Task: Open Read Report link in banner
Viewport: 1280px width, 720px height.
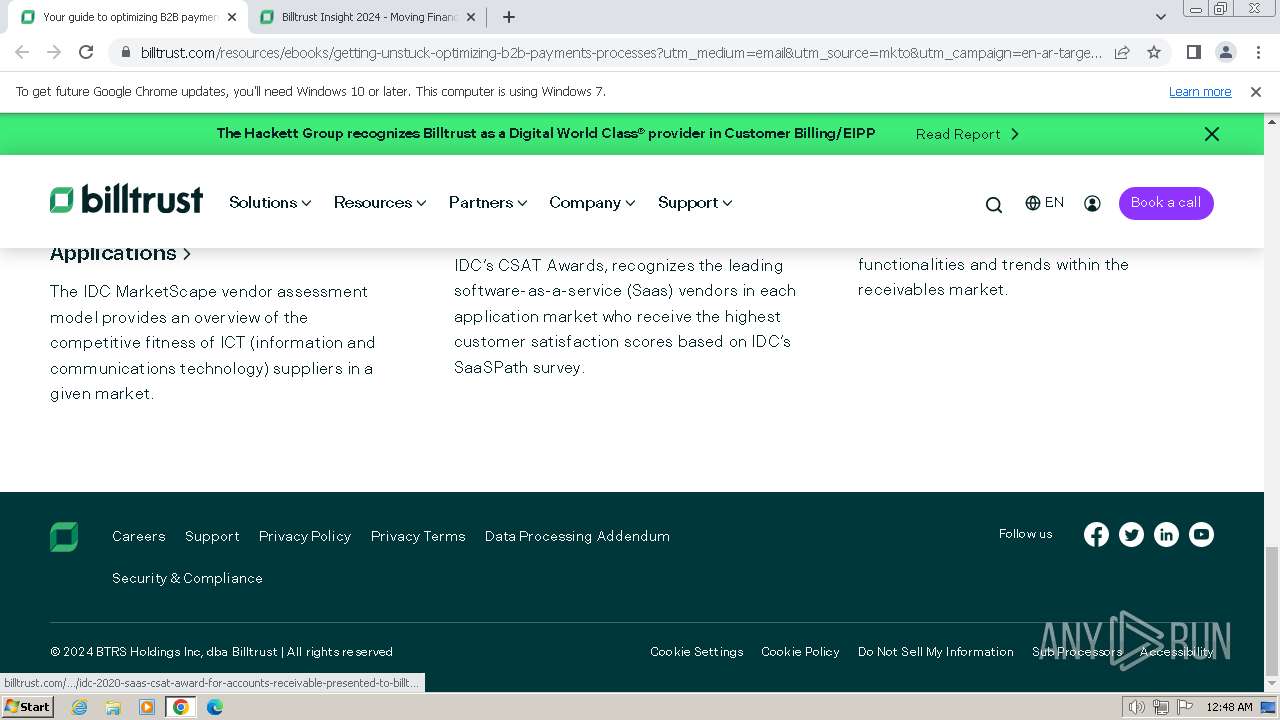Action: click(967, 134)
